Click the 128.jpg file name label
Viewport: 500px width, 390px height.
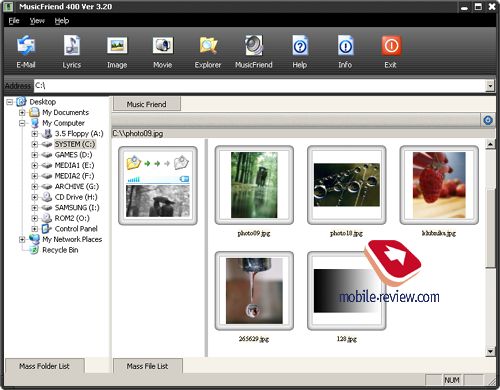click(346, 339)
